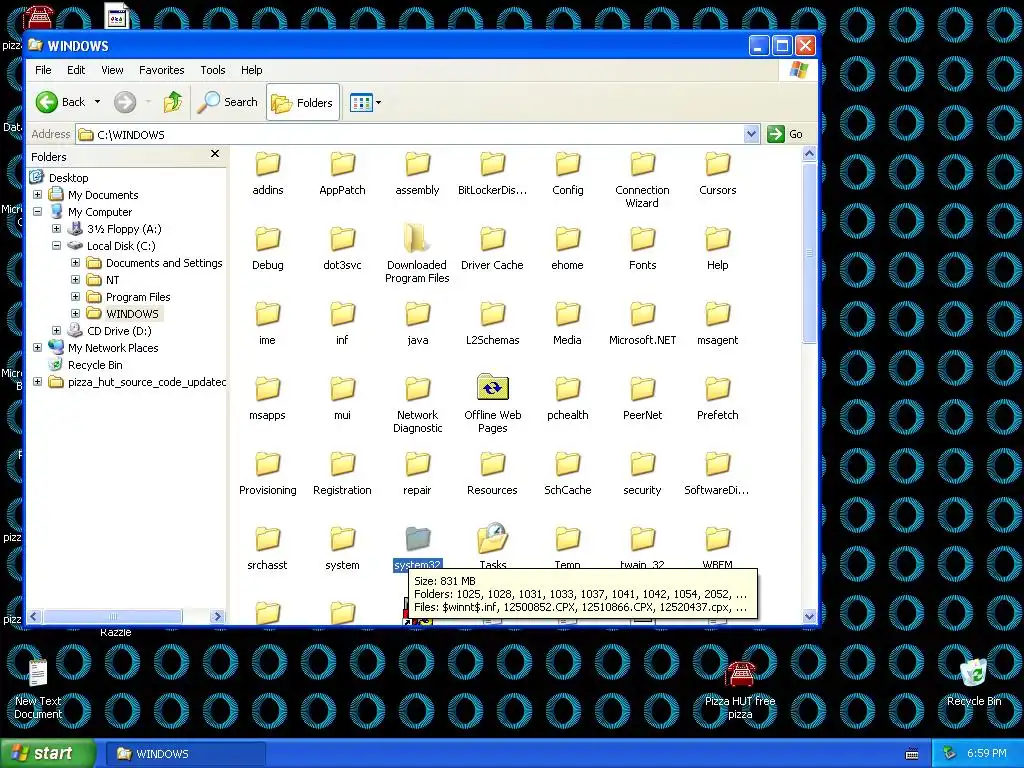Expand My Documents tree node
The height and width of the screenshot is (768, 1024).
click(37, 195)
